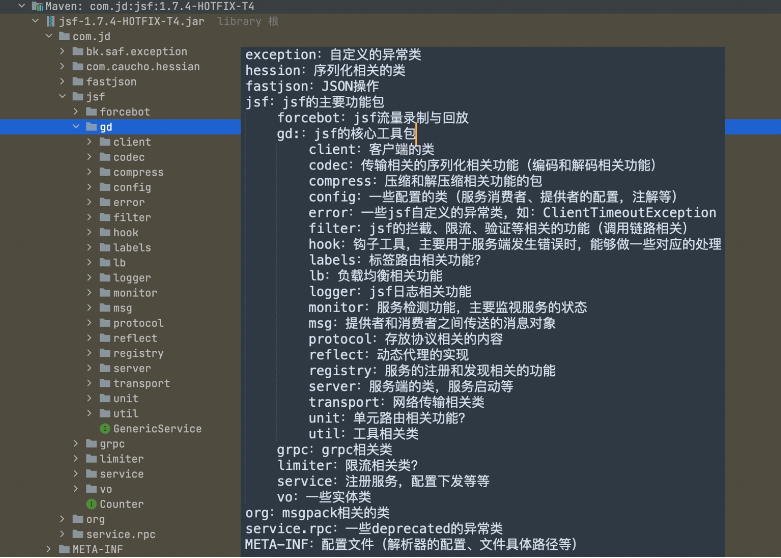Image resolution: width=781 pixels, height=558 pixels.
Task: Select the protocol package row
Action: pyautogui.click(x=121, y=323)
